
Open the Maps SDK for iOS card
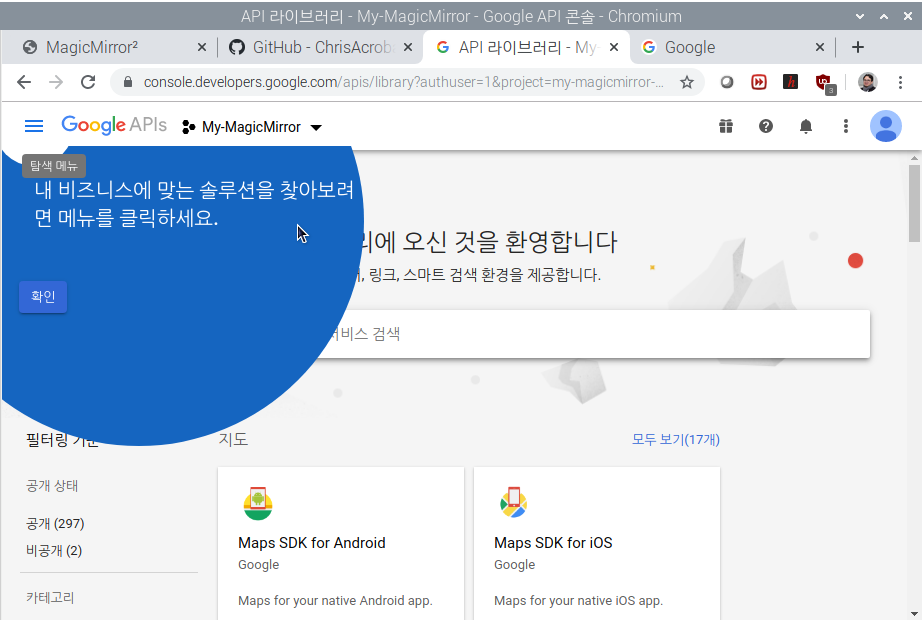pyautogui.click(x=597, y=543)
